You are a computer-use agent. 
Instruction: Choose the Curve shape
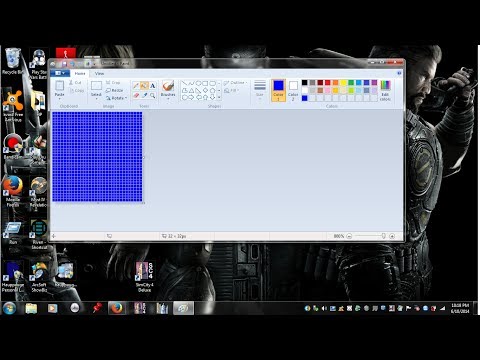click(x=191, y=83)
